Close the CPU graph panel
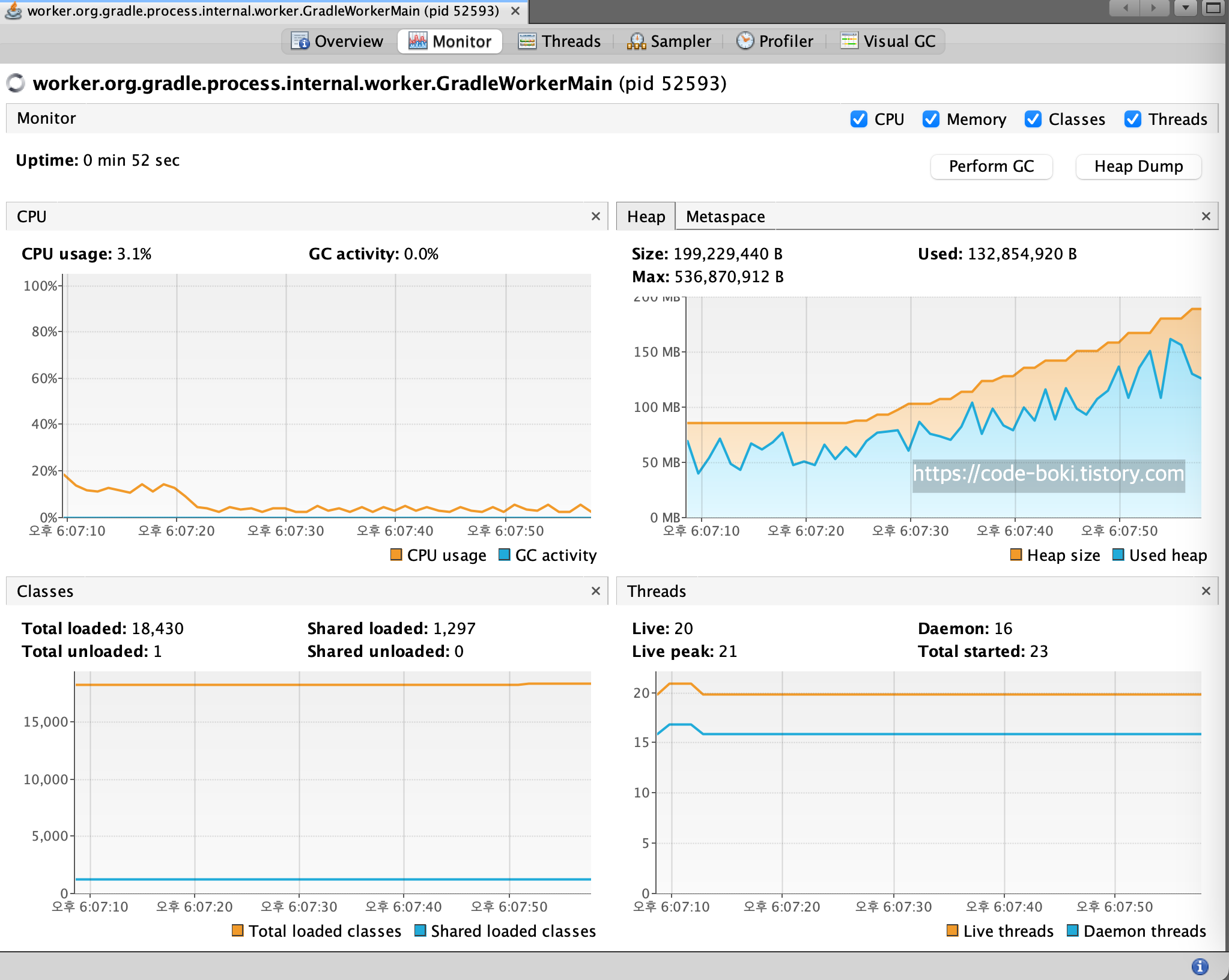Image resolution: width=1229 pixels, height=980 pixels. pos(595,216)
